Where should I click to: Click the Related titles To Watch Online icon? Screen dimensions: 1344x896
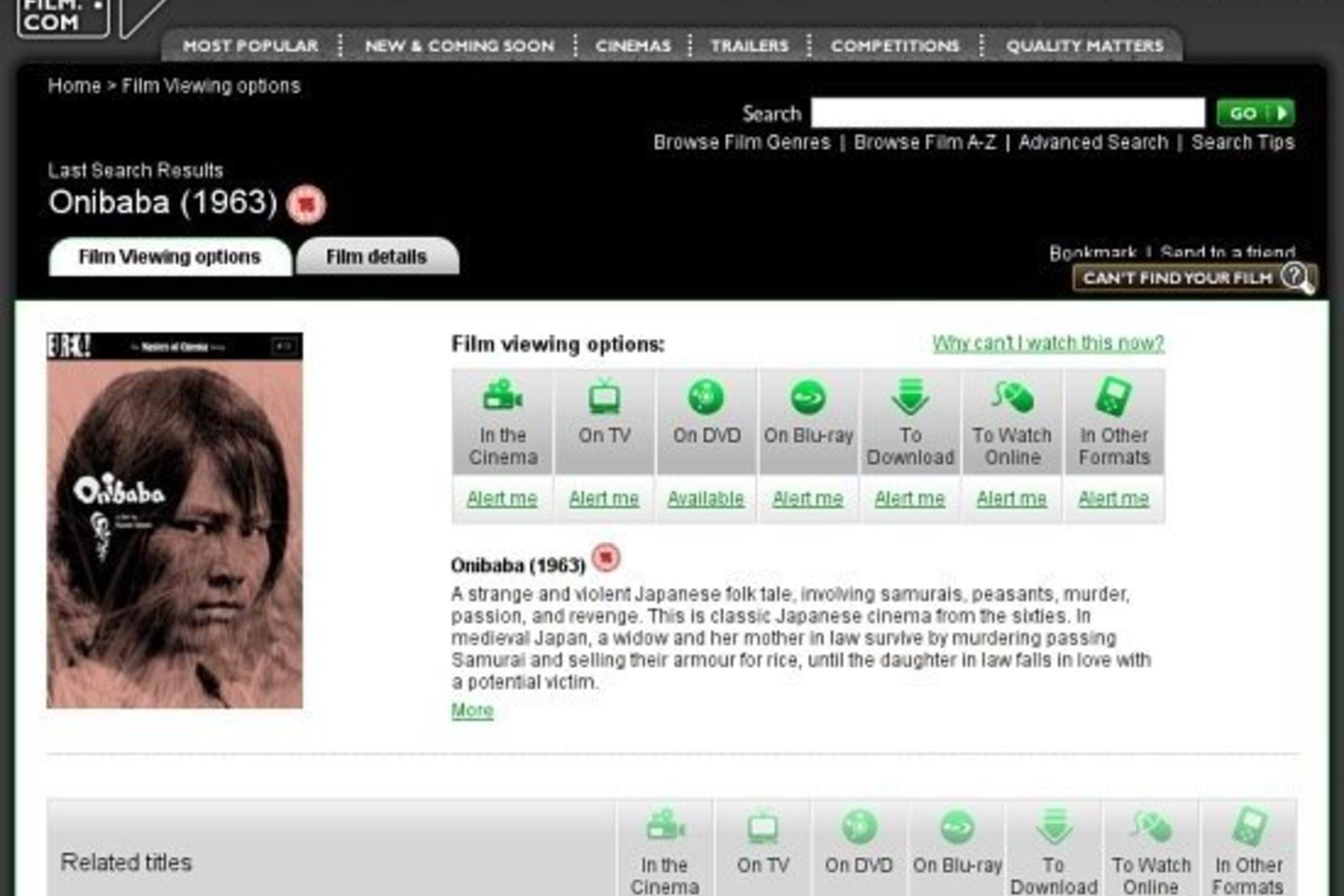coord(1151,826)
